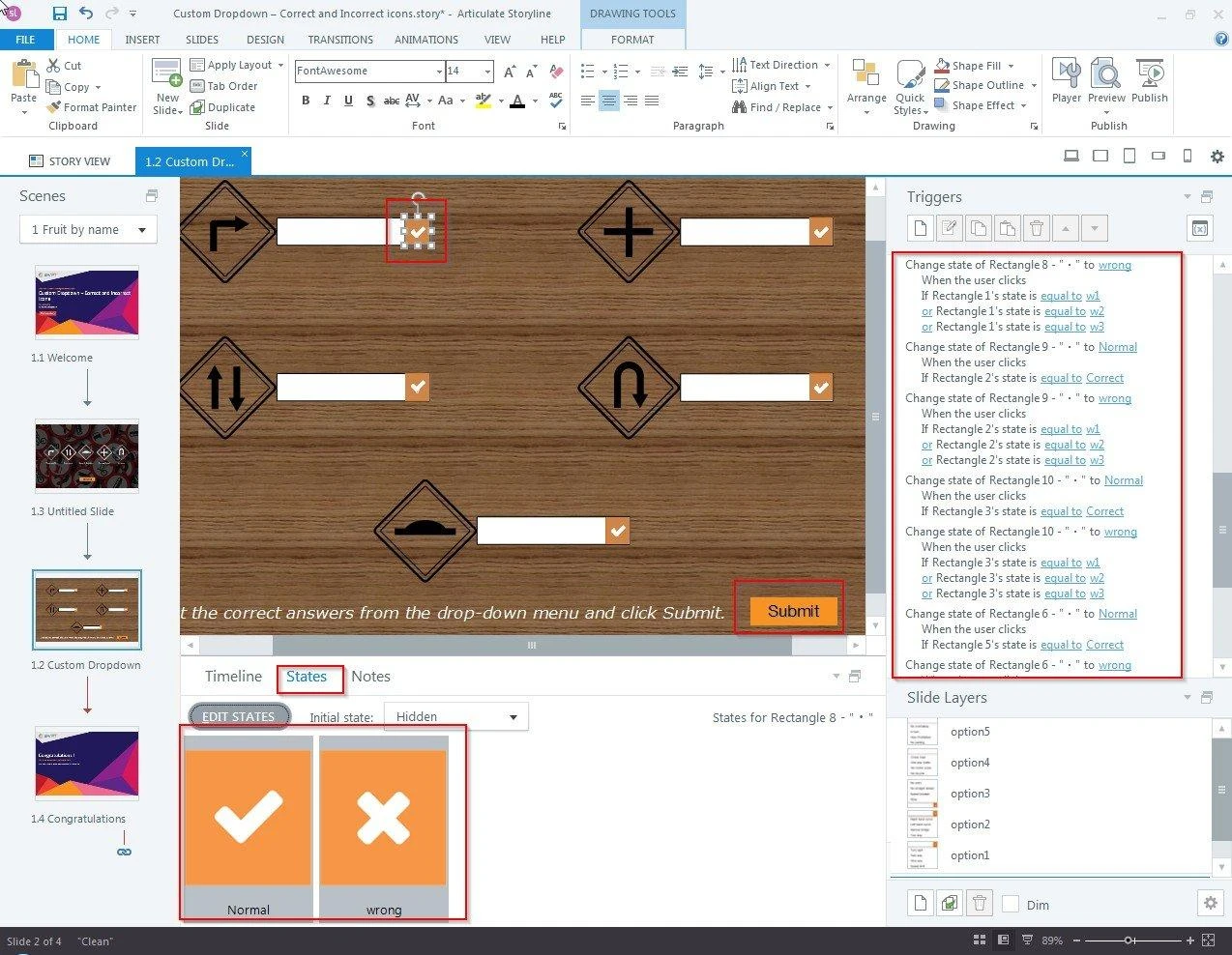The height and width of the screenshot is (955, 1232).
Task: Apply center paragraph alignment
Action: point(608,101)
